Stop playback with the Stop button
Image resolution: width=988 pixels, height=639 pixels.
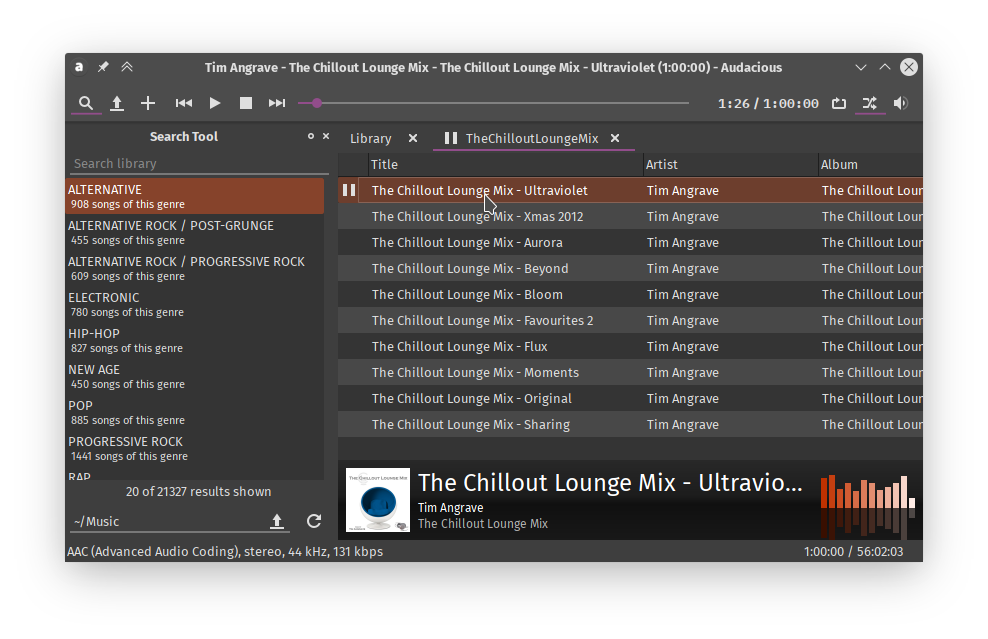coord(246,103)
